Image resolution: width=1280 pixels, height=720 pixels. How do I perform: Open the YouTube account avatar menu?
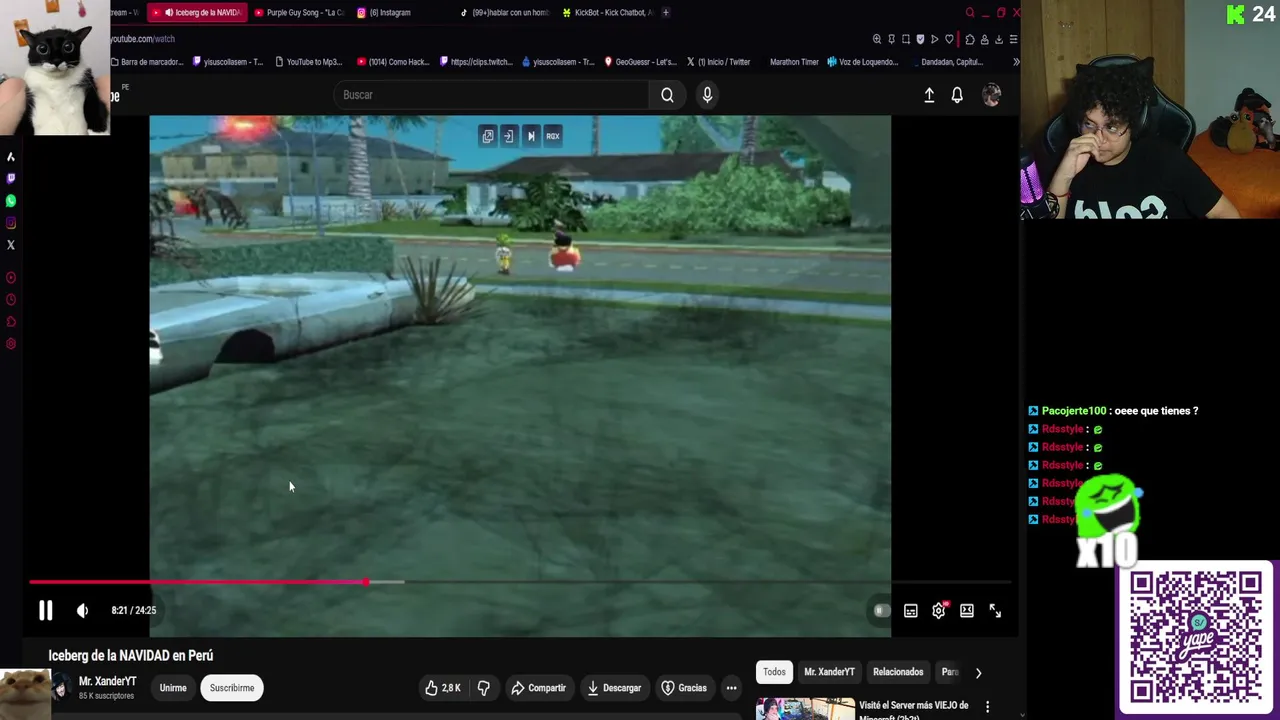coord(991,95)
